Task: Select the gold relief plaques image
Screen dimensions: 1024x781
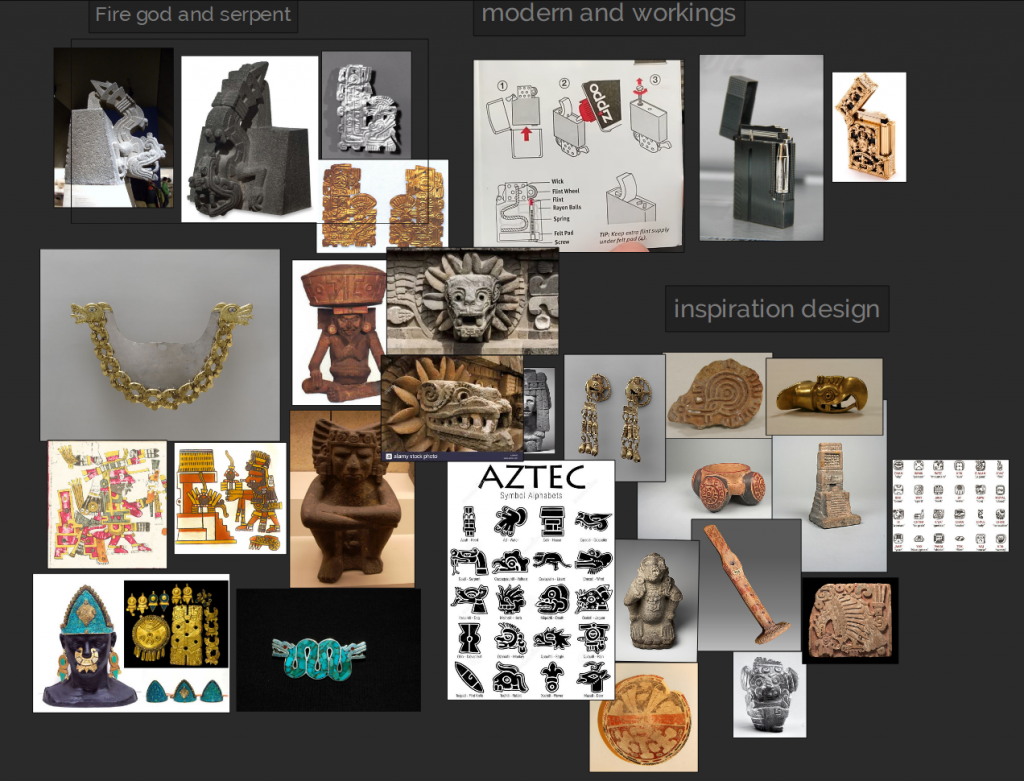Action: click(x=383, y=206)
